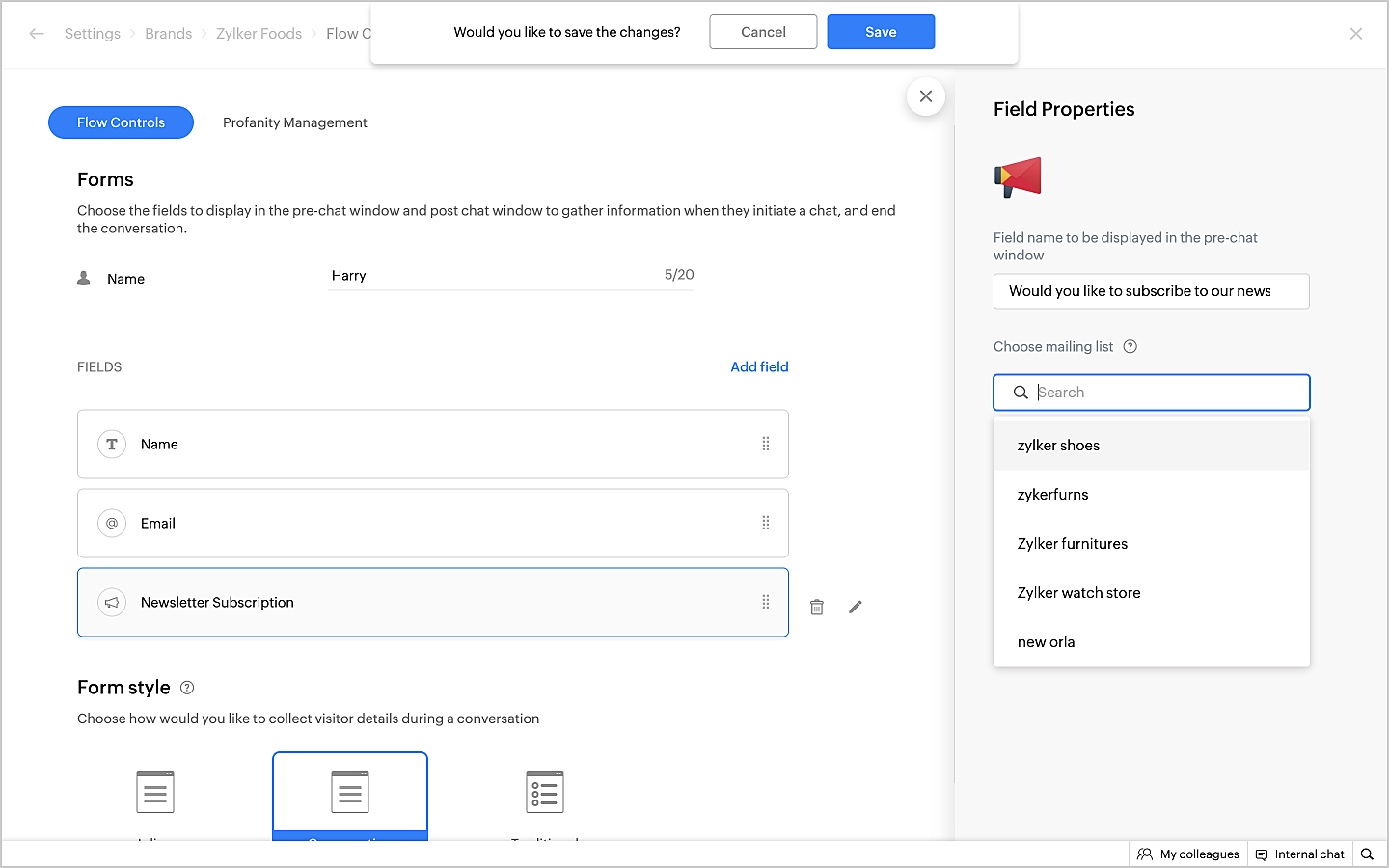Image resolution: width=1389 pixels, height=868 pixels.
Task: Choose 'Zylker watch store' mailing list option
Action: [1078, 593]
